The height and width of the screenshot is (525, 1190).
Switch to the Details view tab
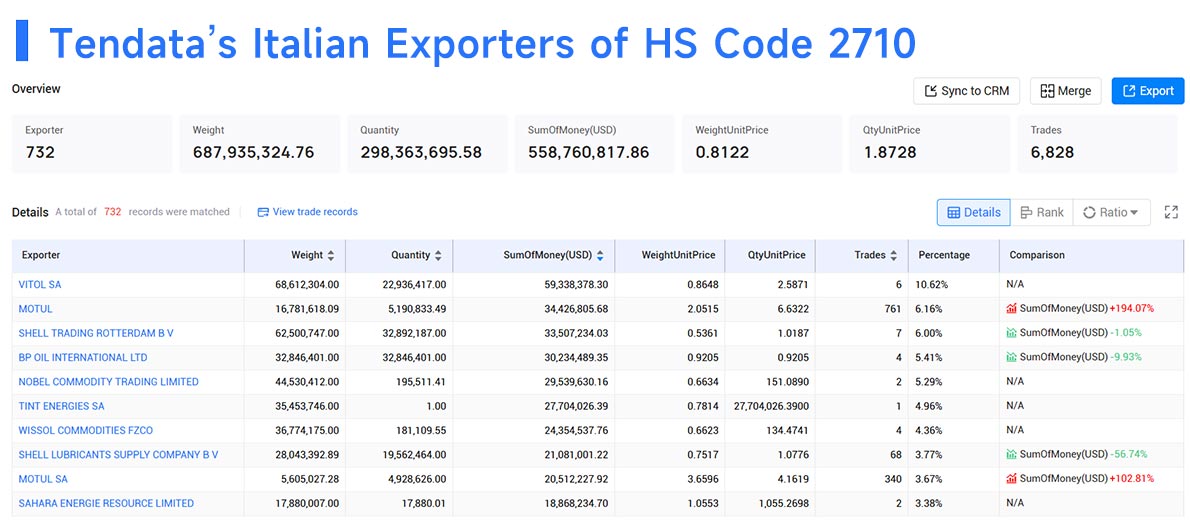click(x=974, y=212)
